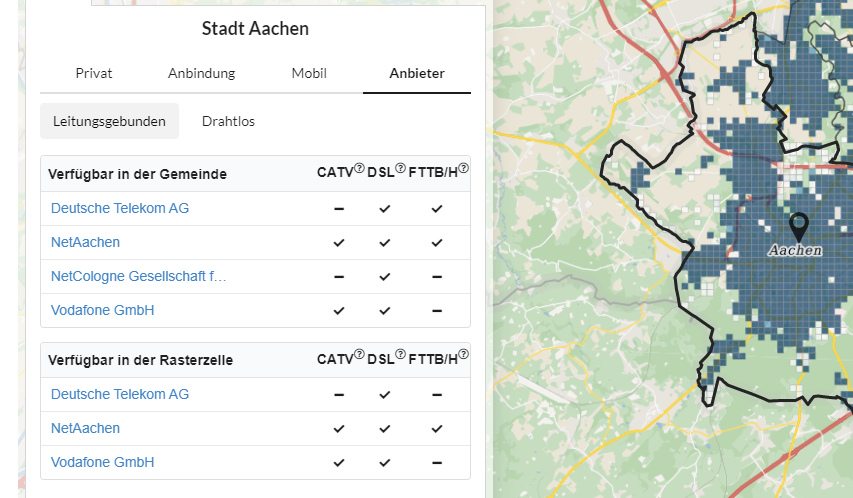Click FTTB/H dash for NetCologne row

437,277
